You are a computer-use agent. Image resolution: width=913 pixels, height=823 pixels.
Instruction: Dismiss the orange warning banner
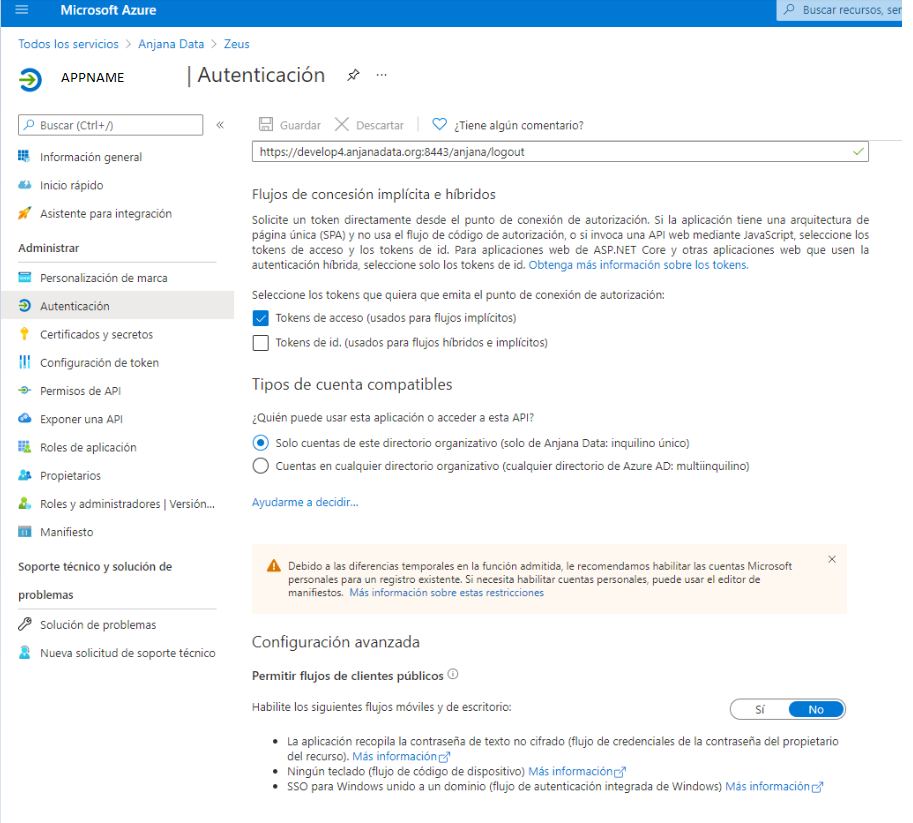[x=832, y=559]
